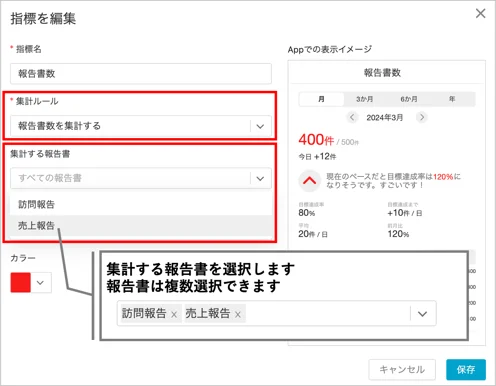This screenshot has height=386, width=496.
Task: Click the 今日 +12件 text
Action: tap(317, 157)
